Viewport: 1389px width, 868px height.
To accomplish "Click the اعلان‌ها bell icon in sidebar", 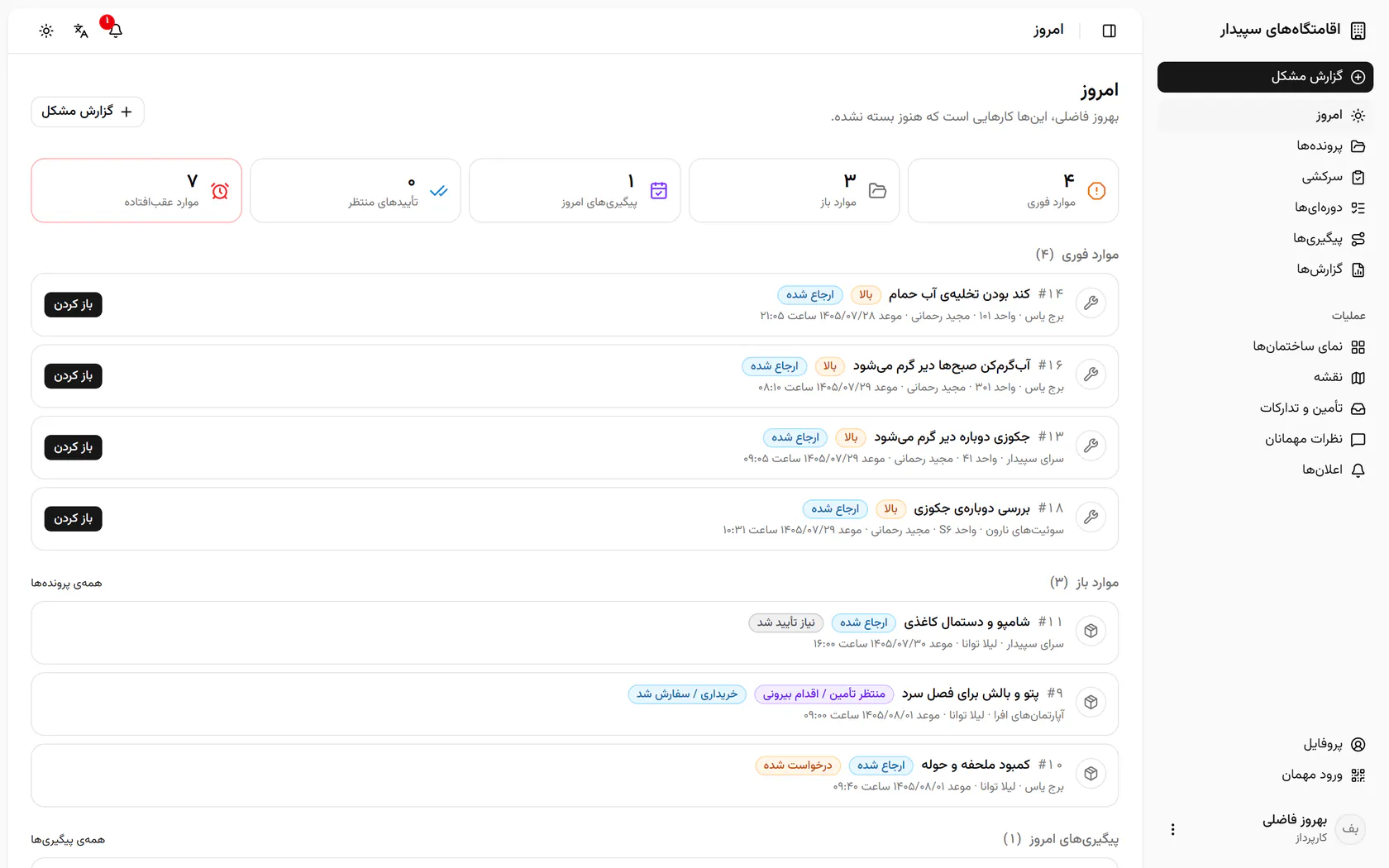I will click(1358, 470).
